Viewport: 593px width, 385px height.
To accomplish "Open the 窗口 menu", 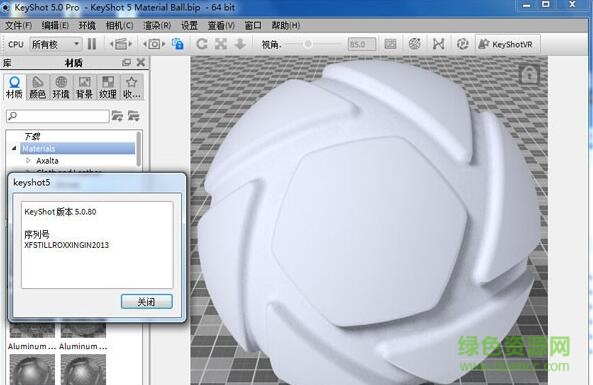I will (x=253, y=25).
